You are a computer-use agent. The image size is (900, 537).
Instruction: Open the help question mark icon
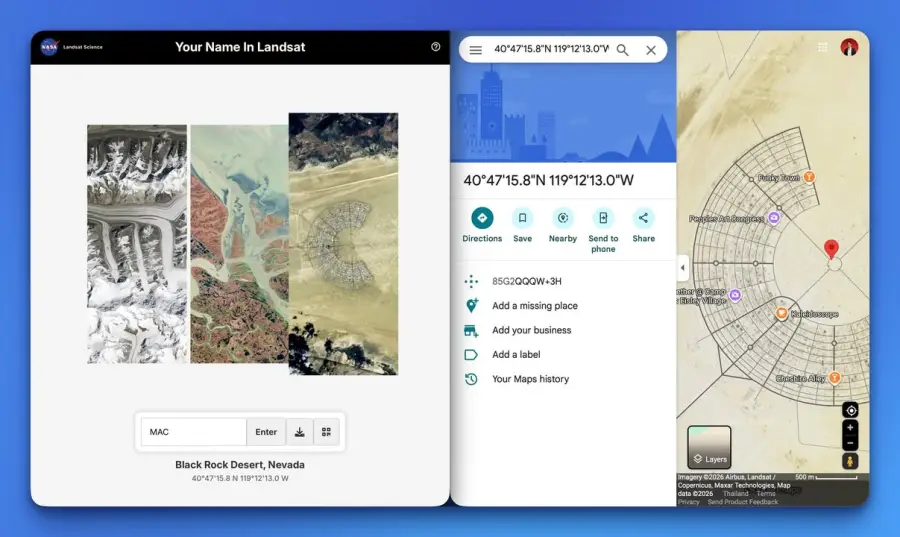coord(436,47)
